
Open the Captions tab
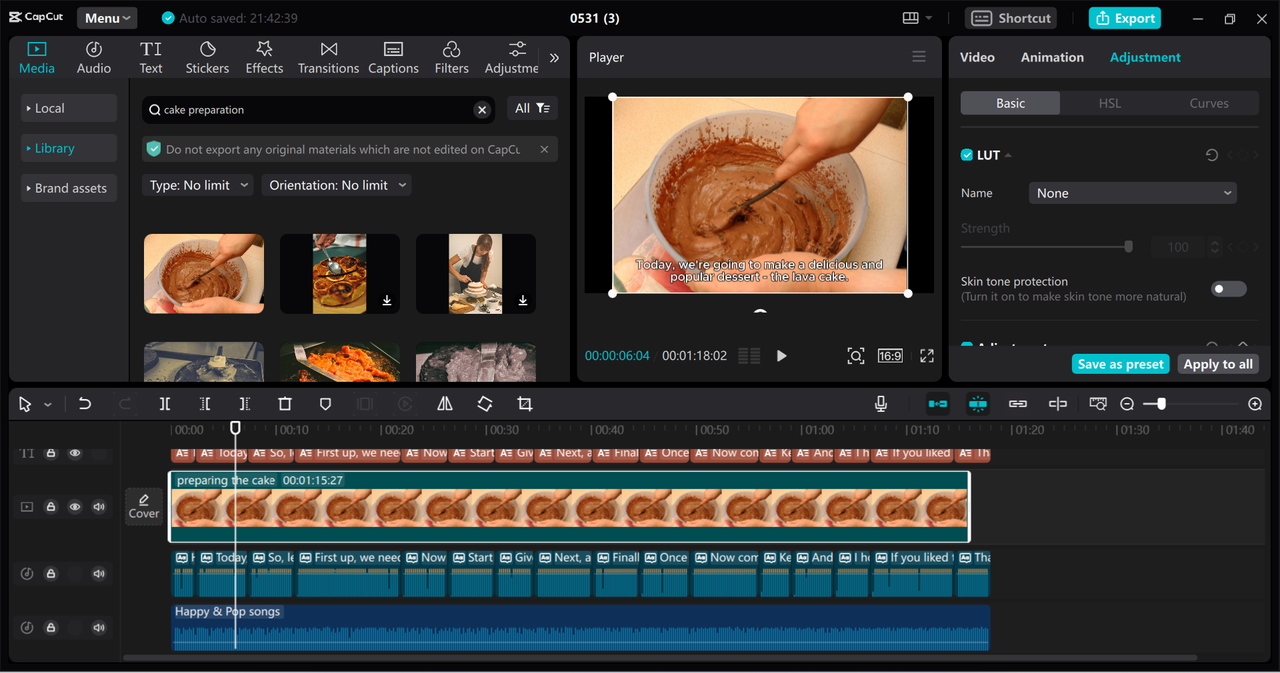pyautogui.click(x=393, y=58)
